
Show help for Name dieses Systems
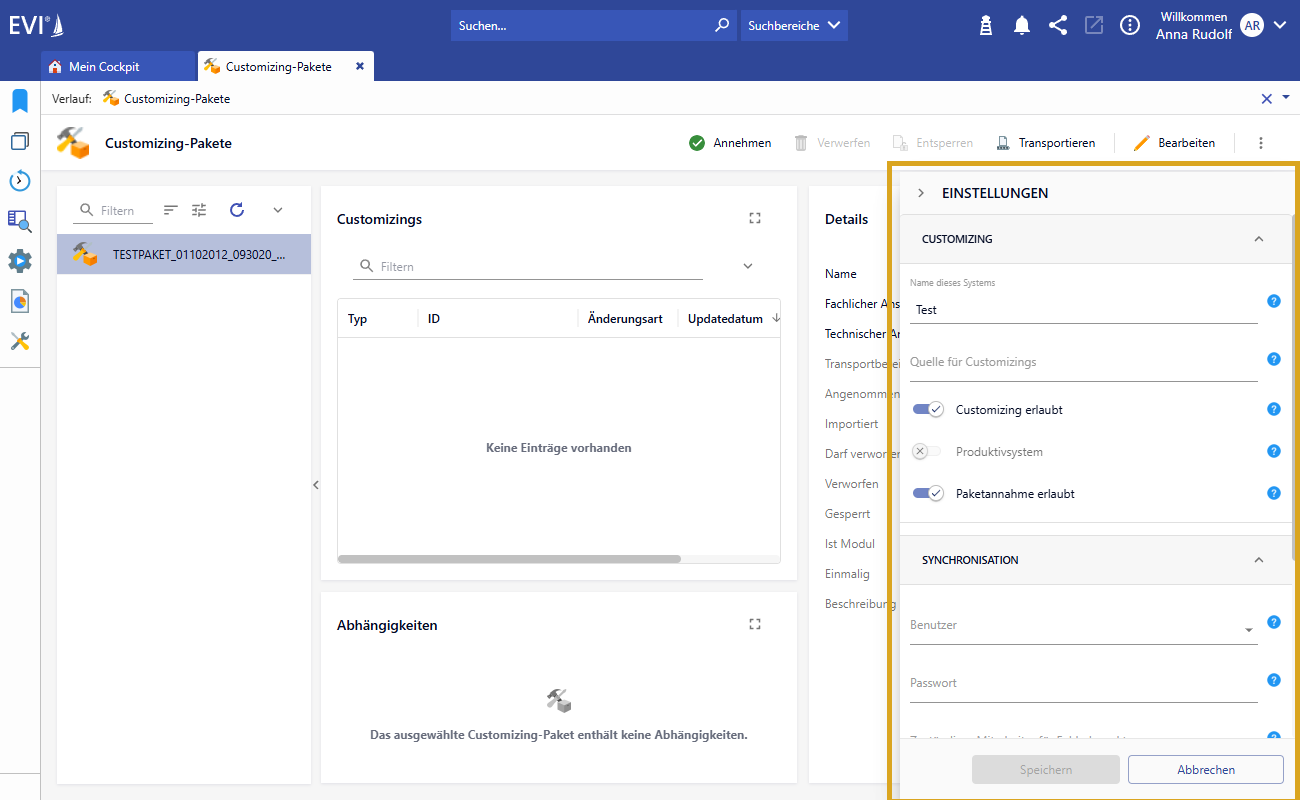(1274, 301)
